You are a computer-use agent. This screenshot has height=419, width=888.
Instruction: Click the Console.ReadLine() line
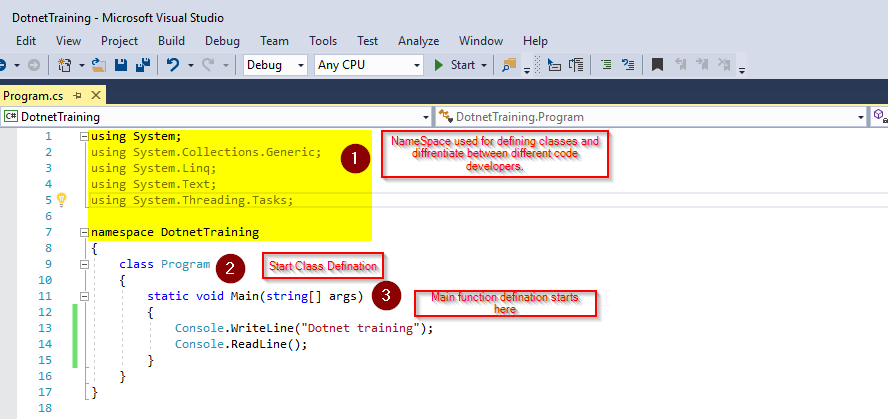pyautogui.click(x=241, y=344)
